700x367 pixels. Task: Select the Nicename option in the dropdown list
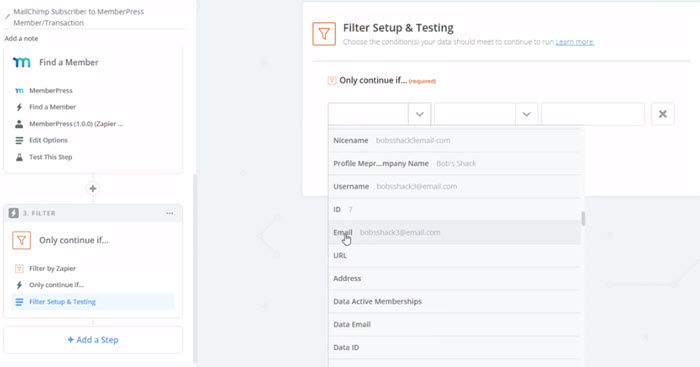[x=455, y=140]
